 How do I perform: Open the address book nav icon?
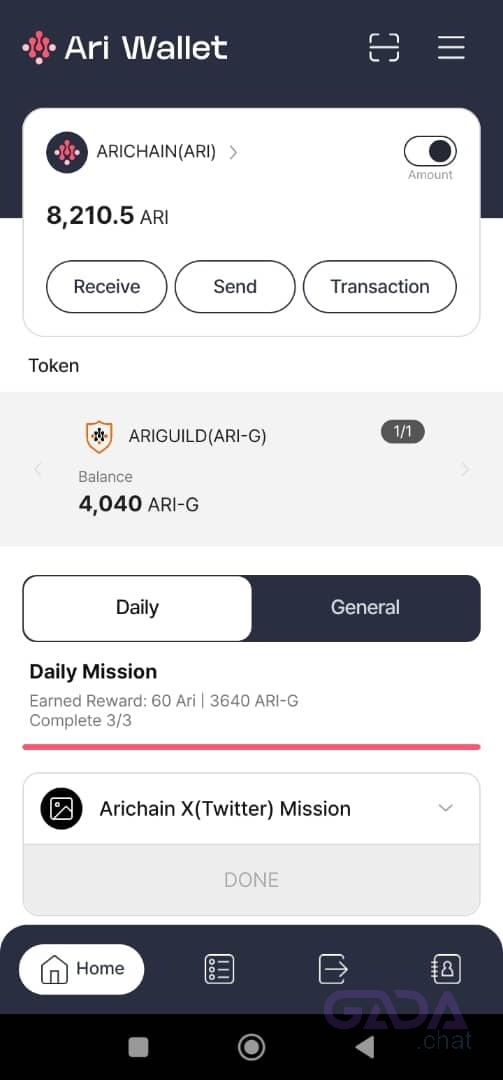pos(446,968)
